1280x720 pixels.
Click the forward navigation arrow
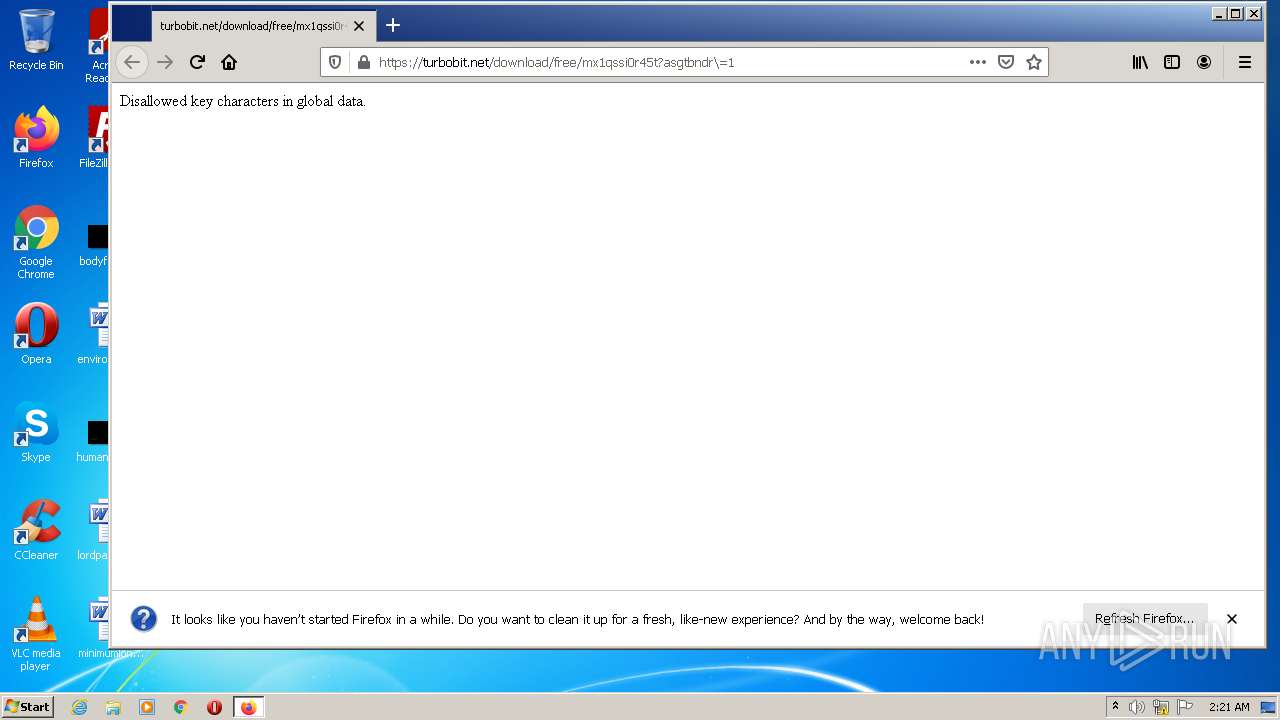(165, 62)
